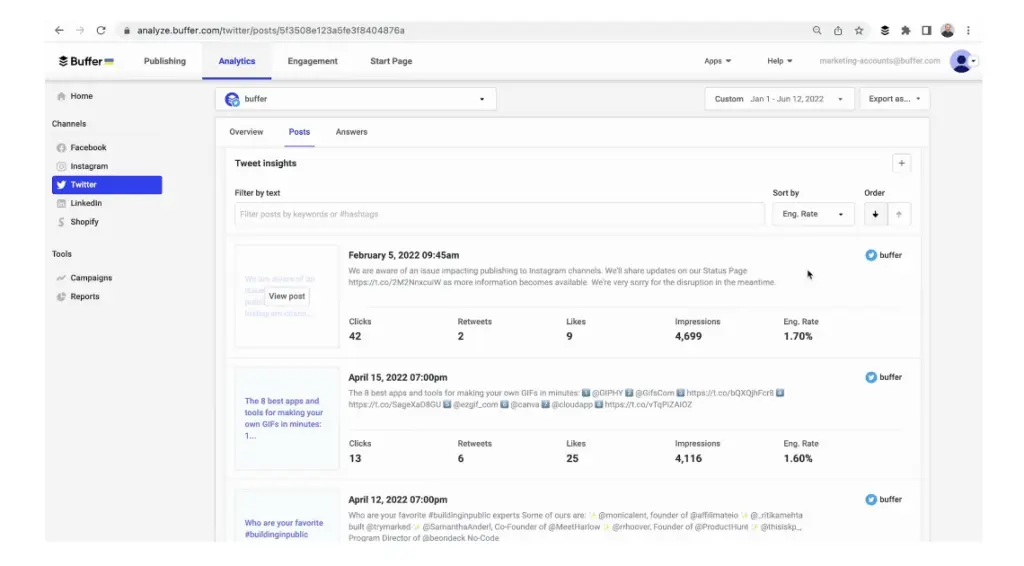Set order to ascending arrow
Viewport: 1024px width, 566px height.
(899, 214)
